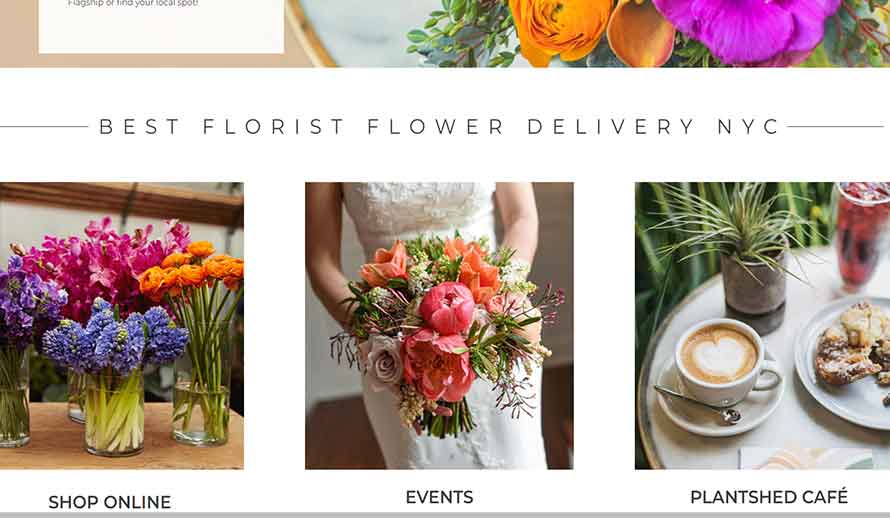Click the pastry plate in the café image
Viewport: 890px width, 518px height.
(x=844, y=361)
